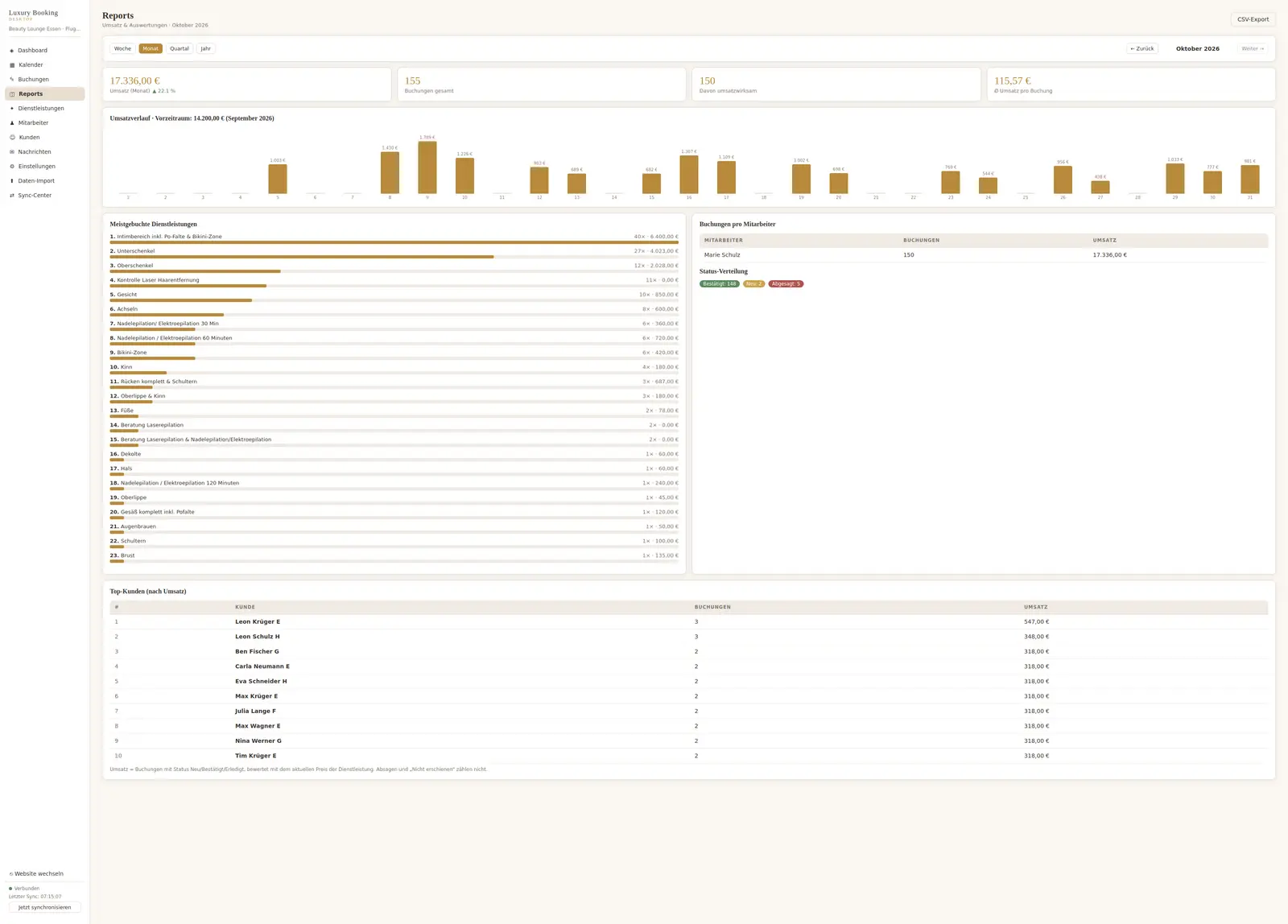Click the UMSATZ header in Top-Kunden table

tap(1036, 607)
